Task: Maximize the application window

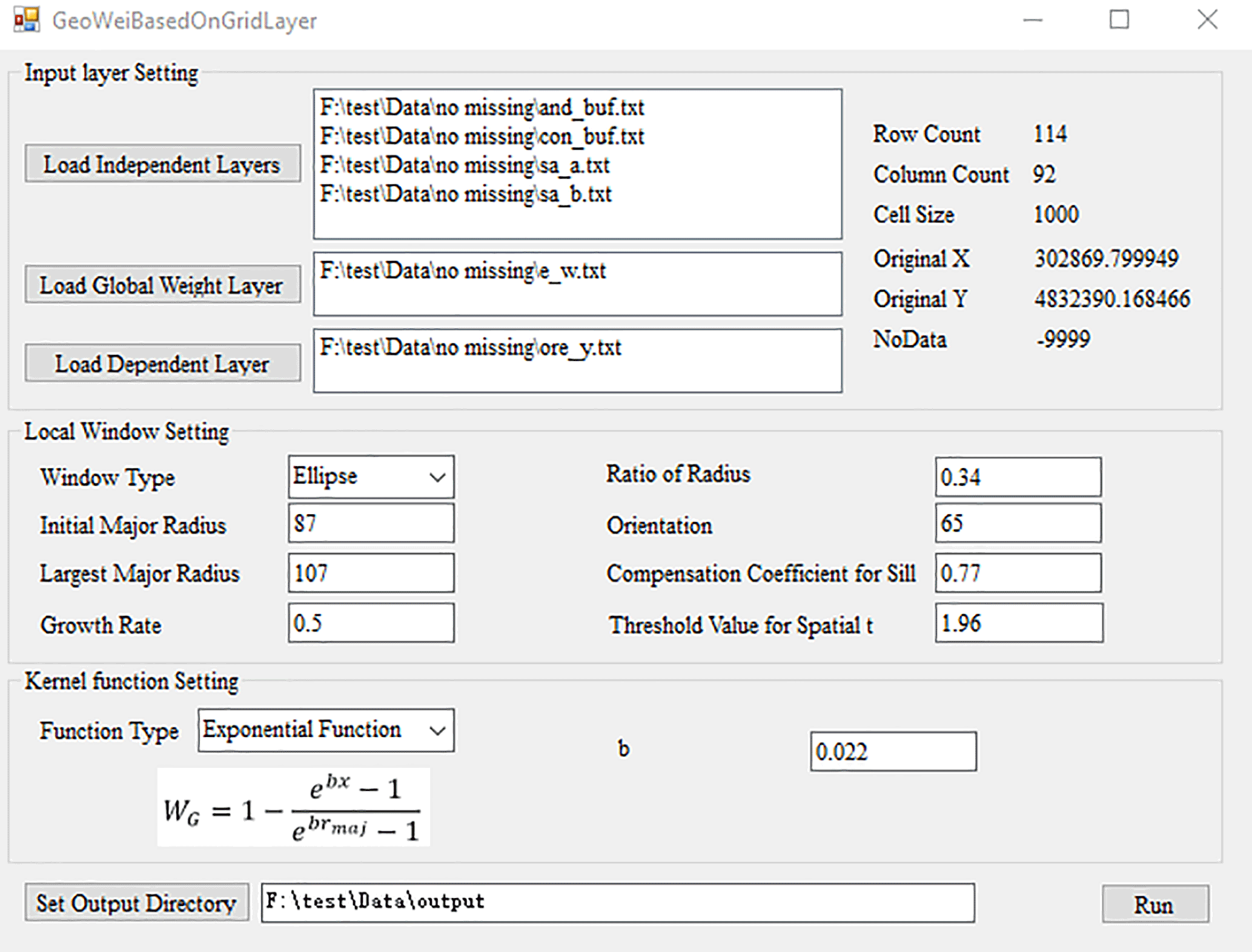Action: (x=1118, y=20)
